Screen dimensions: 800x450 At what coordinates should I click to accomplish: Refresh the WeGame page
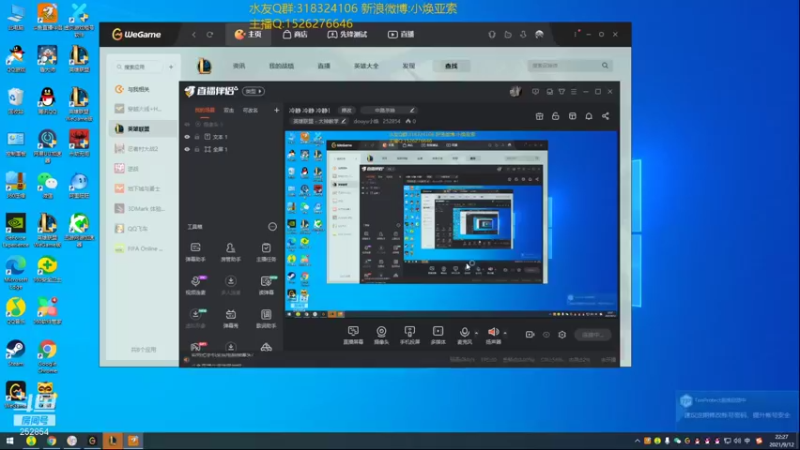[x=210, y=34]
